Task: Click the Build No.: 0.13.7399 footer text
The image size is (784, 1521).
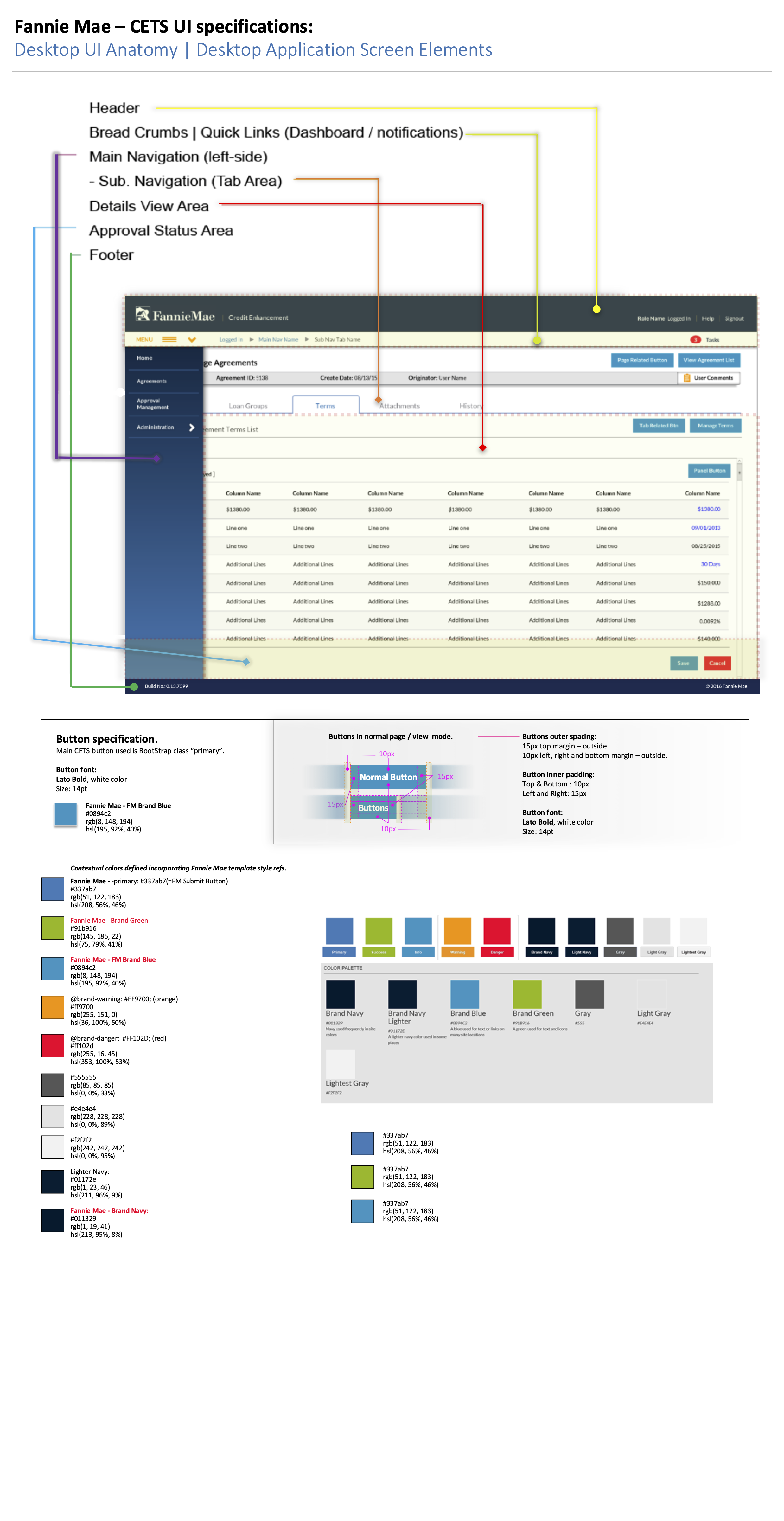Action: [x=167, y=686]
